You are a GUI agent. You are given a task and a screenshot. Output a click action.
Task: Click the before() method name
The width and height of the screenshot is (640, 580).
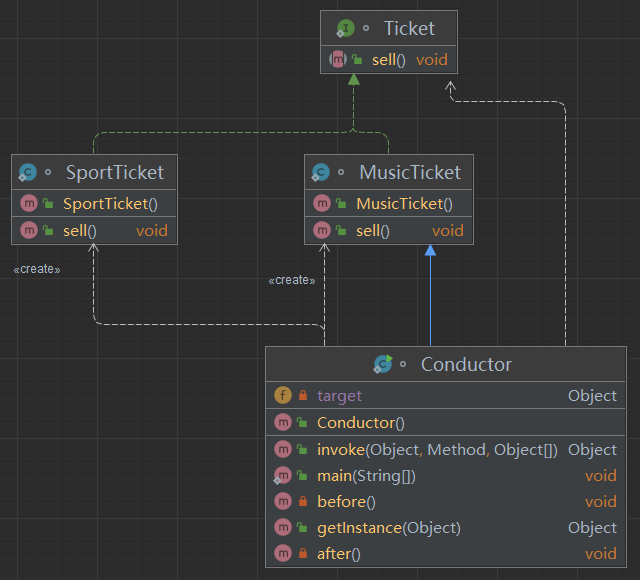tap(346, 502)
